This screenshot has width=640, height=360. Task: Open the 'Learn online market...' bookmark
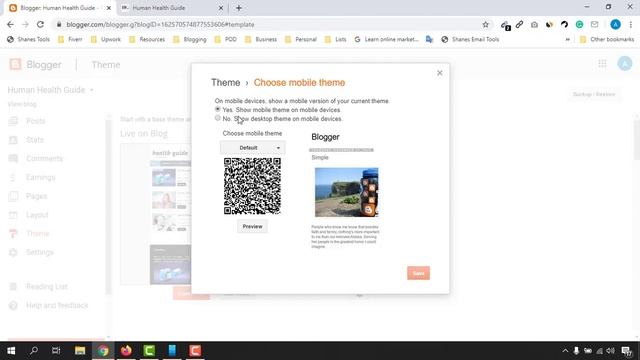(x=387, y=39)
